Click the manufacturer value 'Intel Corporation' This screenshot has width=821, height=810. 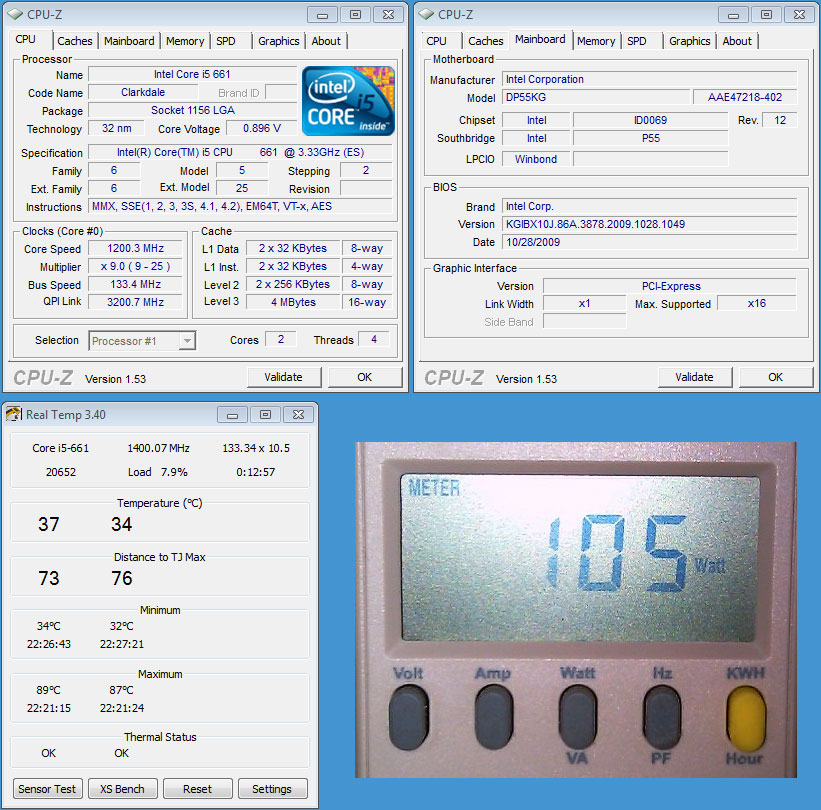(650, 79)
